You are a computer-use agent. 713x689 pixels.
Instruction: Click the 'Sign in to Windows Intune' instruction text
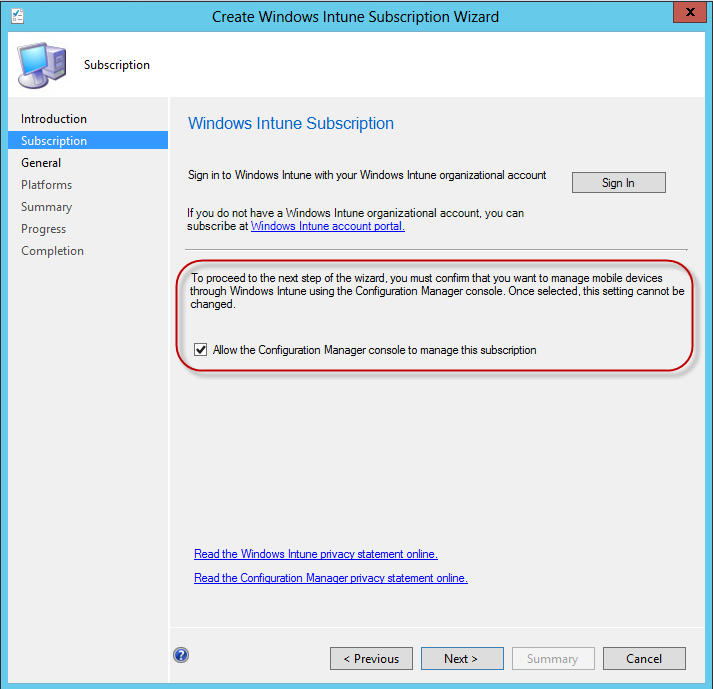pyautogui.click(x=367, y=175)
